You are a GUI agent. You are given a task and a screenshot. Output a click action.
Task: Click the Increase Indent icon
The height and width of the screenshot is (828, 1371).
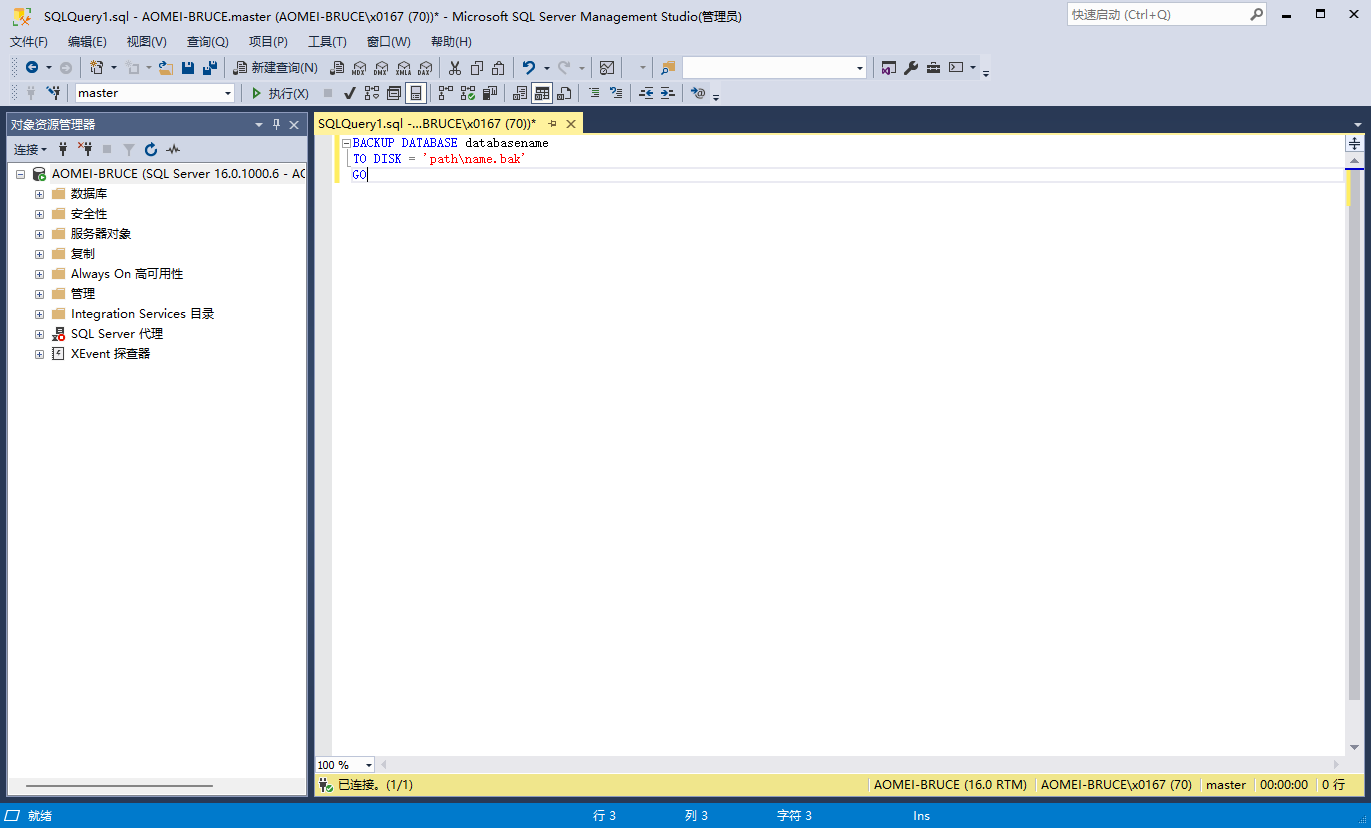pyautogui.click(x=668, y=93)
